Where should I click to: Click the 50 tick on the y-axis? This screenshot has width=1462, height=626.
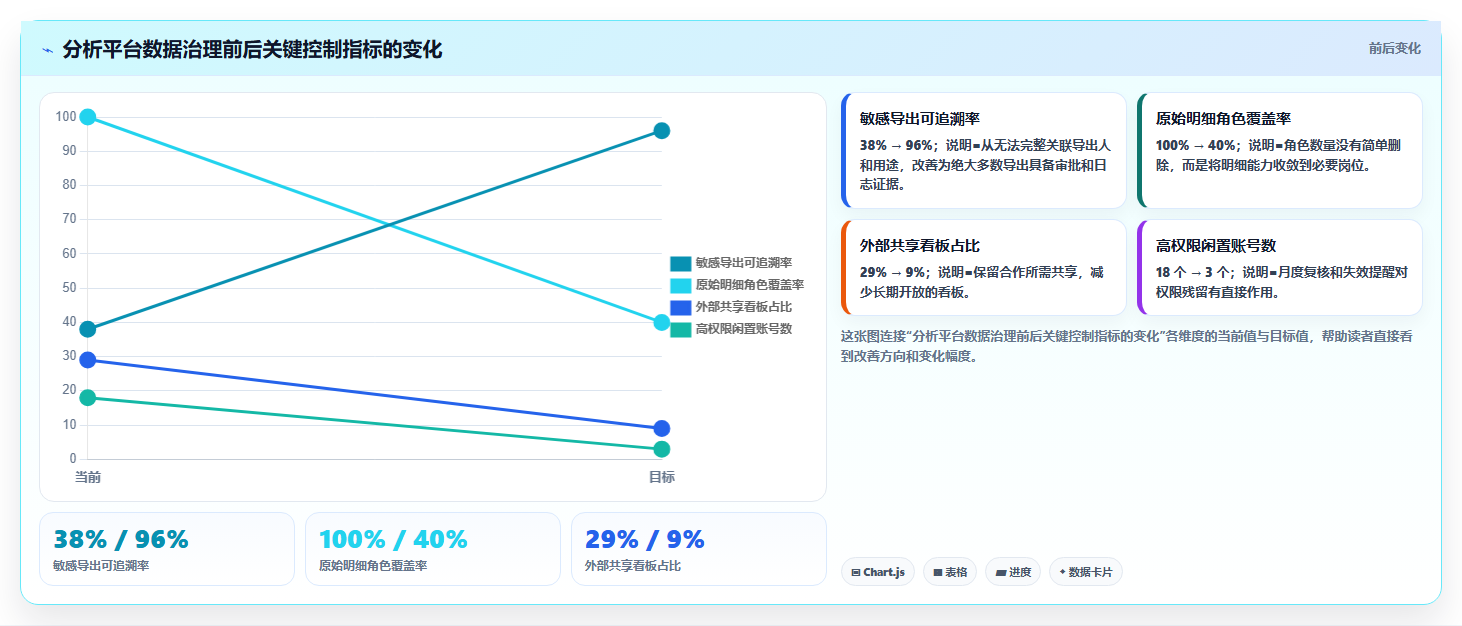[69, 288]
